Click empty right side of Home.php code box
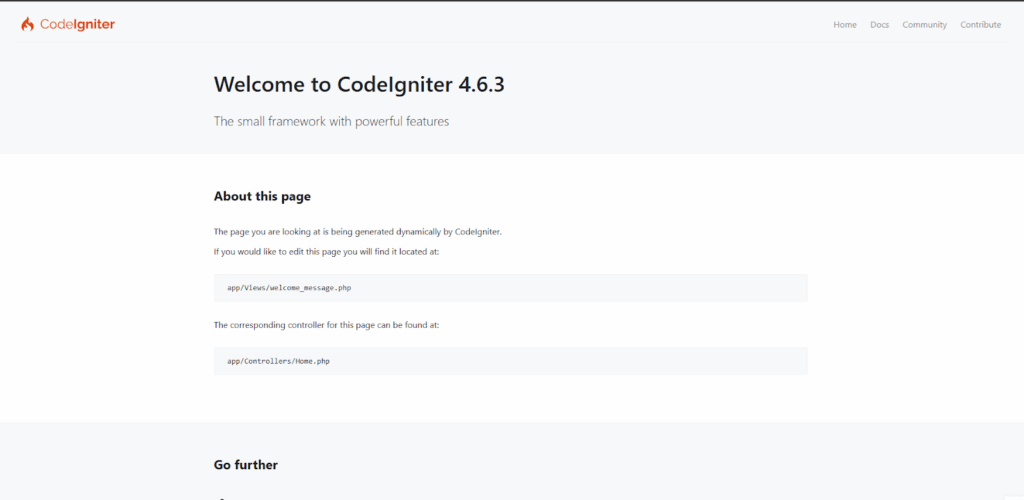The image size is (1024, 500). [650, 361]
